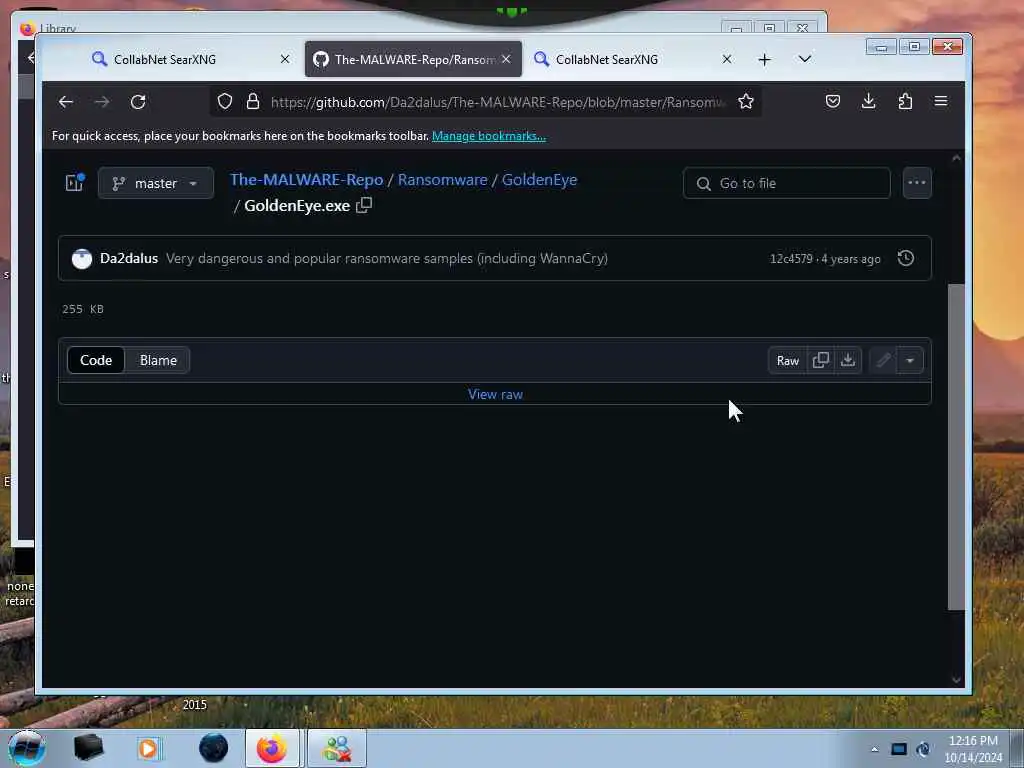
Task: Select The-MALWARE-Repo GitHub tab
Action: click(413, 59)
